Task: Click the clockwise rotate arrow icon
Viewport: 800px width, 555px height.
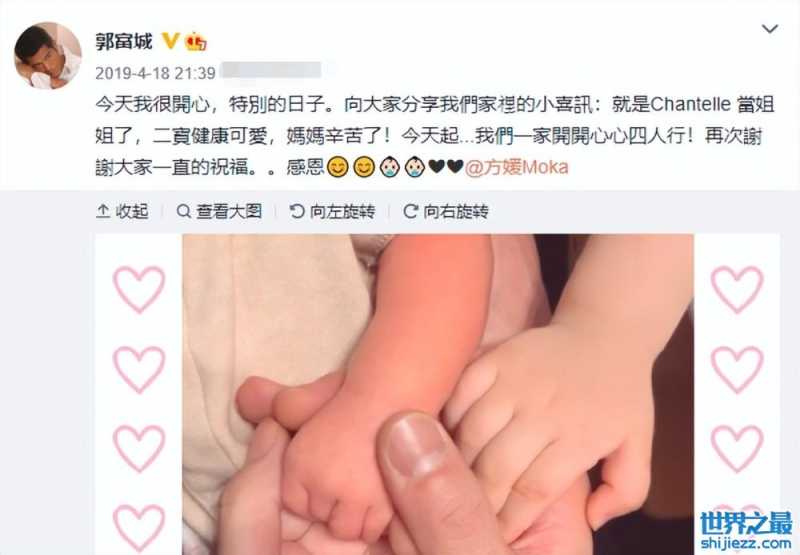Action: tap(410, 211)
